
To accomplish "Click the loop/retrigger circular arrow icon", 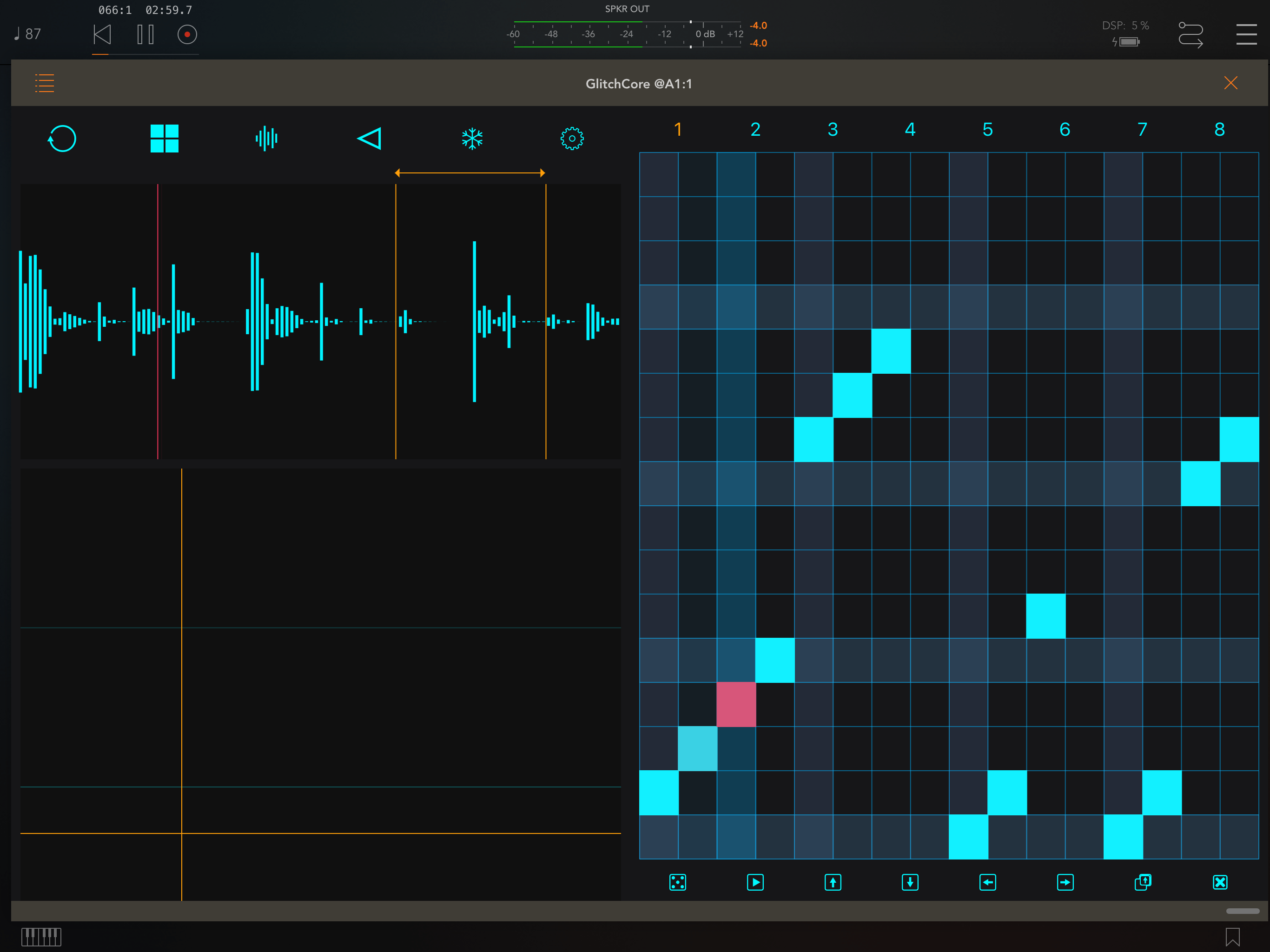I will pyautogui.click(x=62, y=139).
